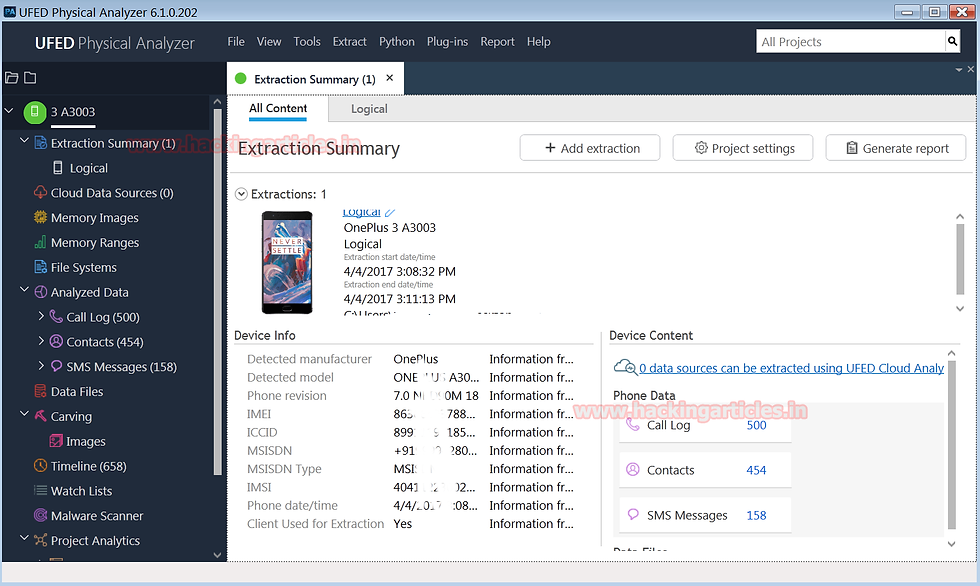Click the Call Log 500 count link
The height and width of the screenshot is (586, 980).
click(756, 425)
